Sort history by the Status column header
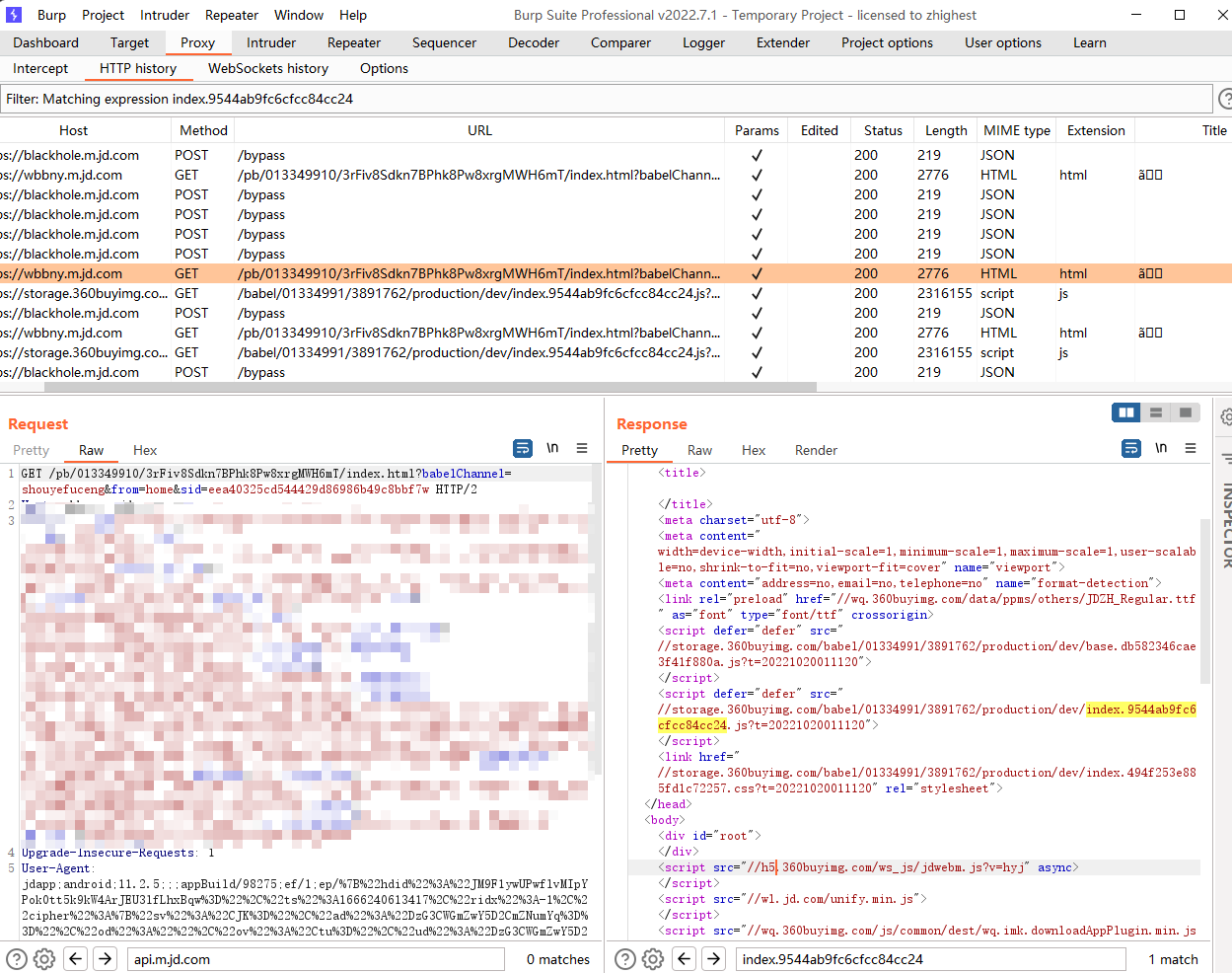This screenshot has height=973, width=1232. point(883,130)
